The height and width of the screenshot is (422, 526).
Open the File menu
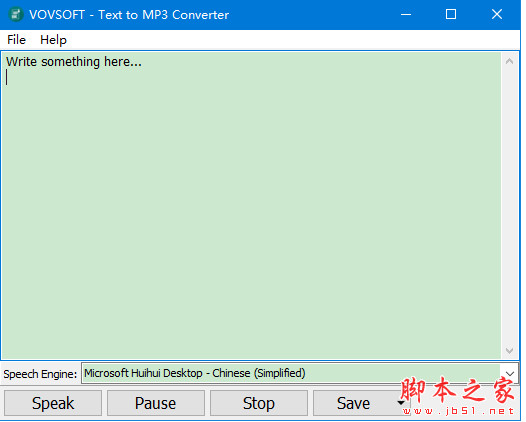[x=16, y=40]
